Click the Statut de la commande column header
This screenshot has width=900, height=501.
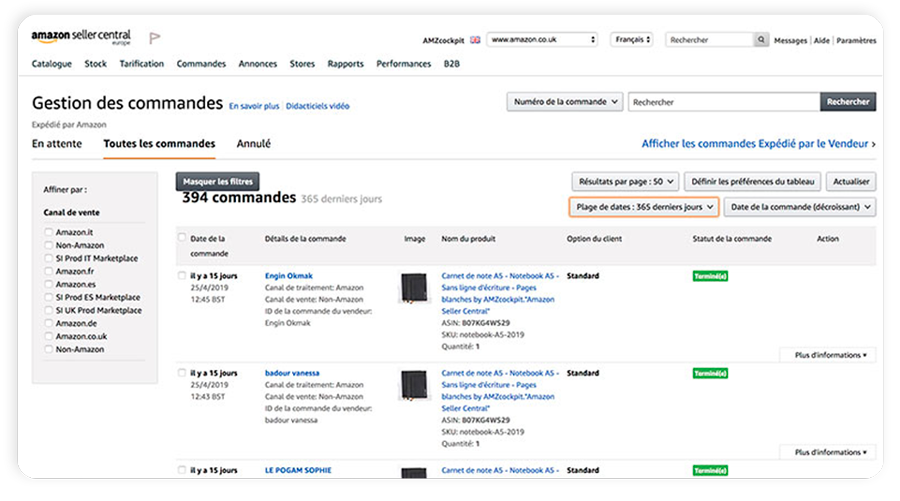tap(732, 239)
